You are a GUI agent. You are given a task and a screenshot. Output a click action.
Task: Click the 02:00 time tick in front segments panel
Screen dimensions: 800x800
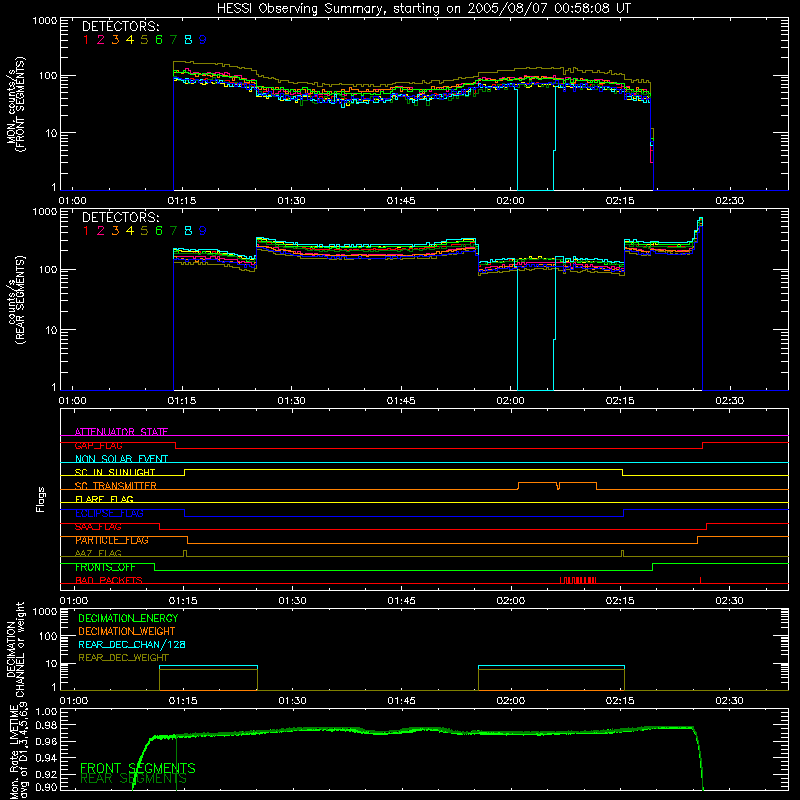point(510,201)
